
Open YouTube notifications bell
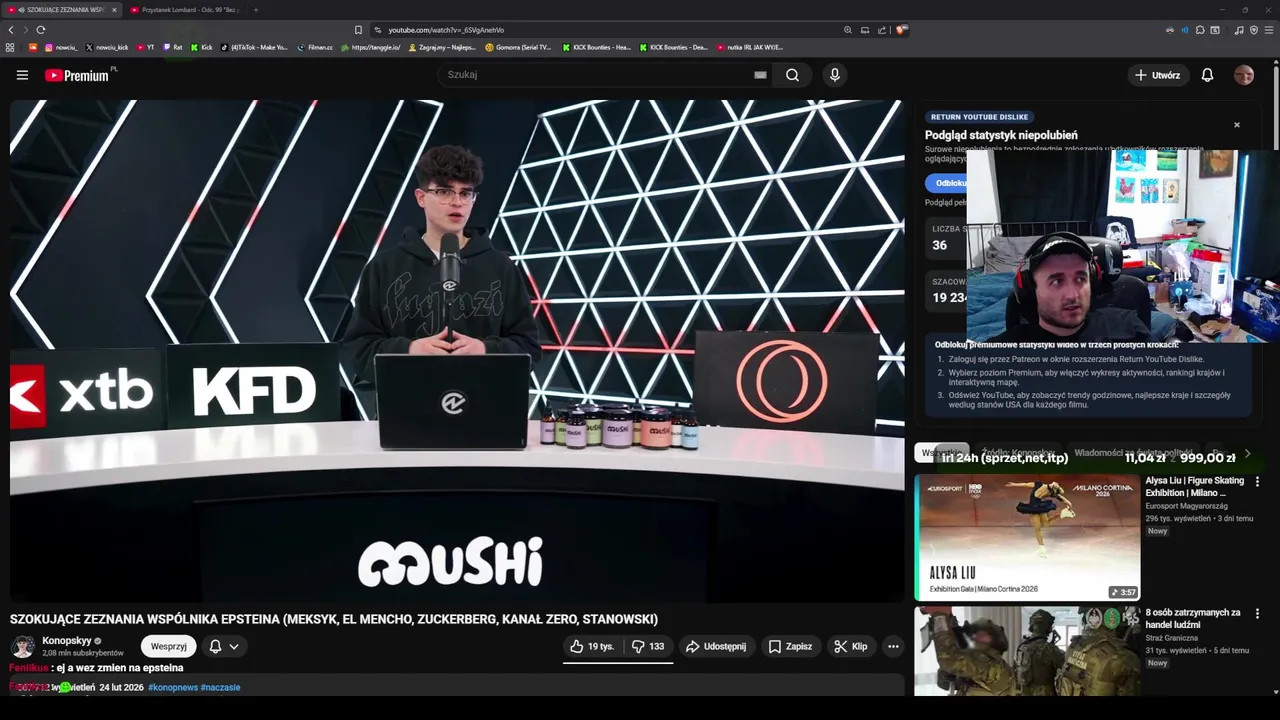point(1207,75)
